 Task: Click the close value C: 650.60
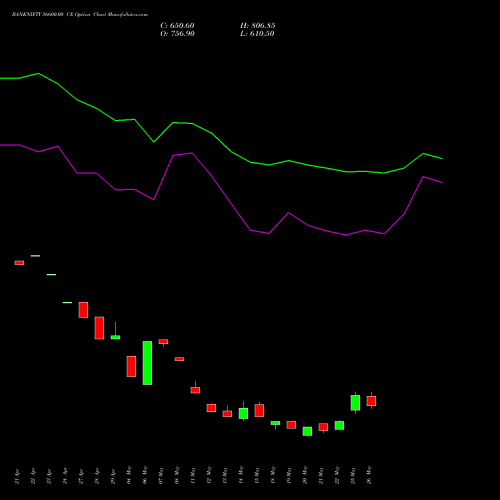point(177,26)
